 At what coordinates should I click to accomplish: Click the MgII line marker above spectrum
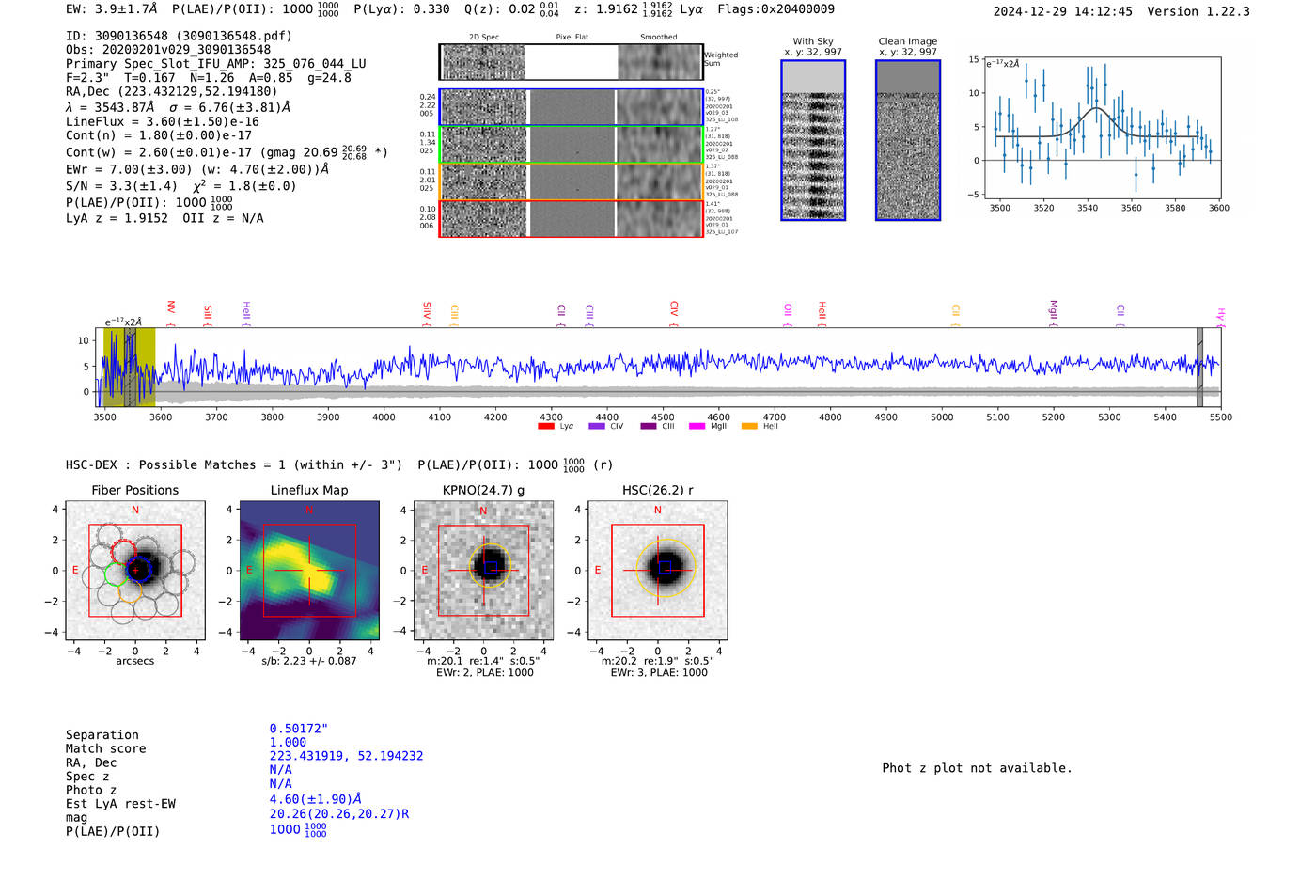[1054, 309]
